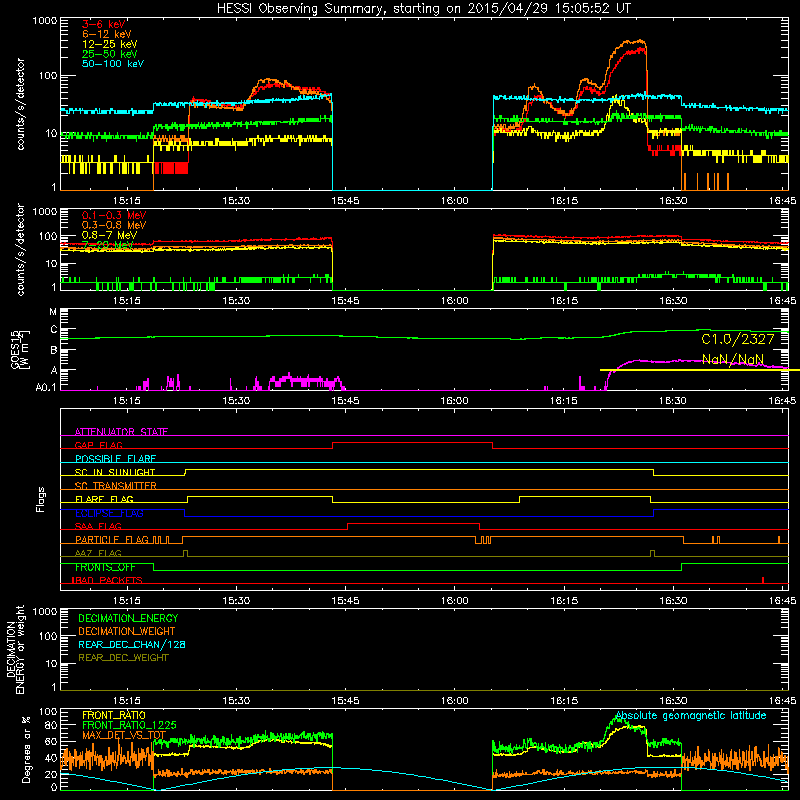800x800 pixels.
Task: Click the 16:15 tick label under MeV plot
Action: tap(564, 301)
